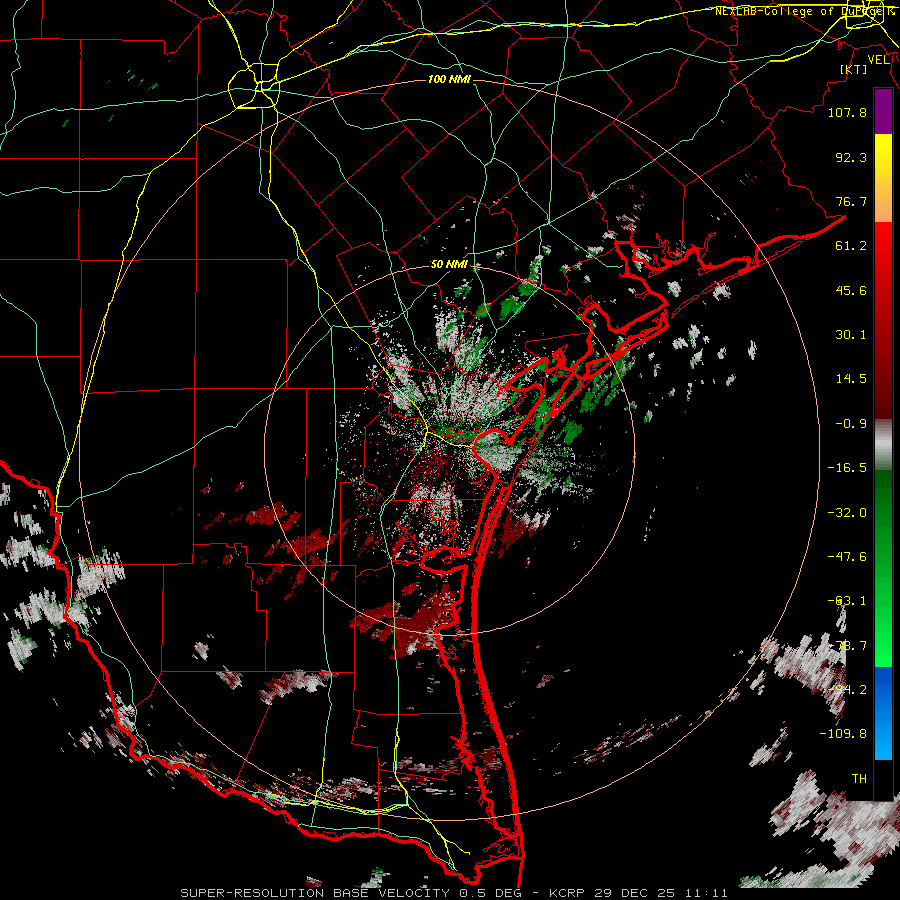Click the -94.2 velocity scale value

pos(847,690)
